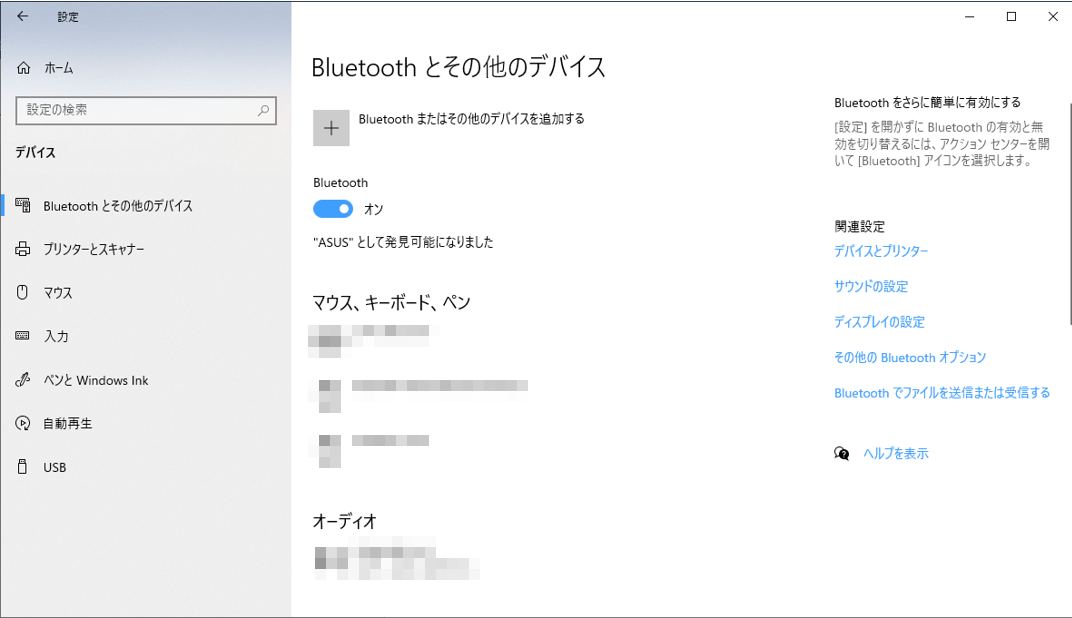
Task: Click the オン label beside the toggle
Action: point(373,209)
